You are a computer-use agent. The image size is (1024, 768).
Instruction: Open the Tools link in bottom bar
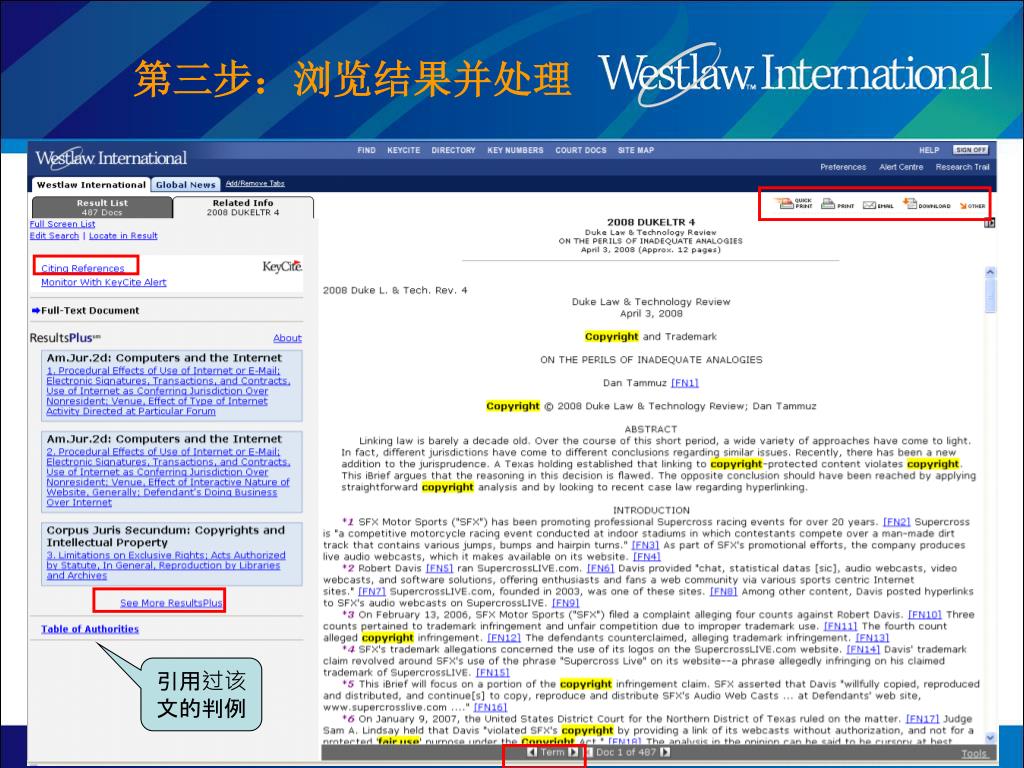[x=974, y=753]
